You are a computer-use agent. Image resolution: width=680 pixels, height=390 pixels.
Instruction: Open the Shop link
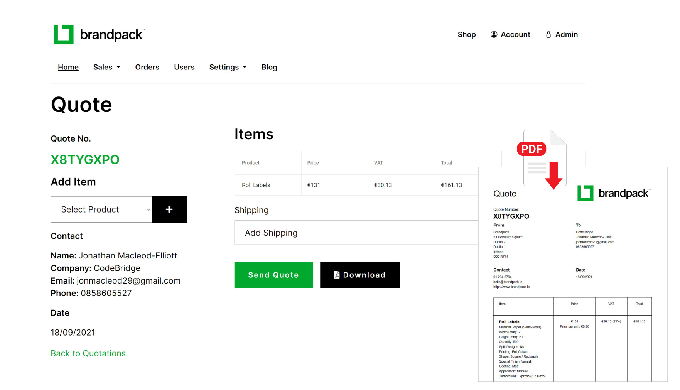[x=467, y=34]
